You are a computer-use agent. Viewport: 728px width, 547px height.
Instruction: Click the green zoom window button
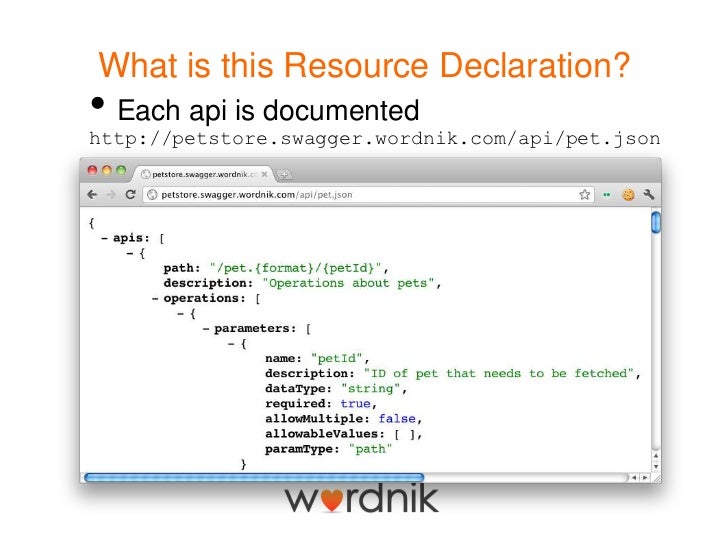coord(121,170)
